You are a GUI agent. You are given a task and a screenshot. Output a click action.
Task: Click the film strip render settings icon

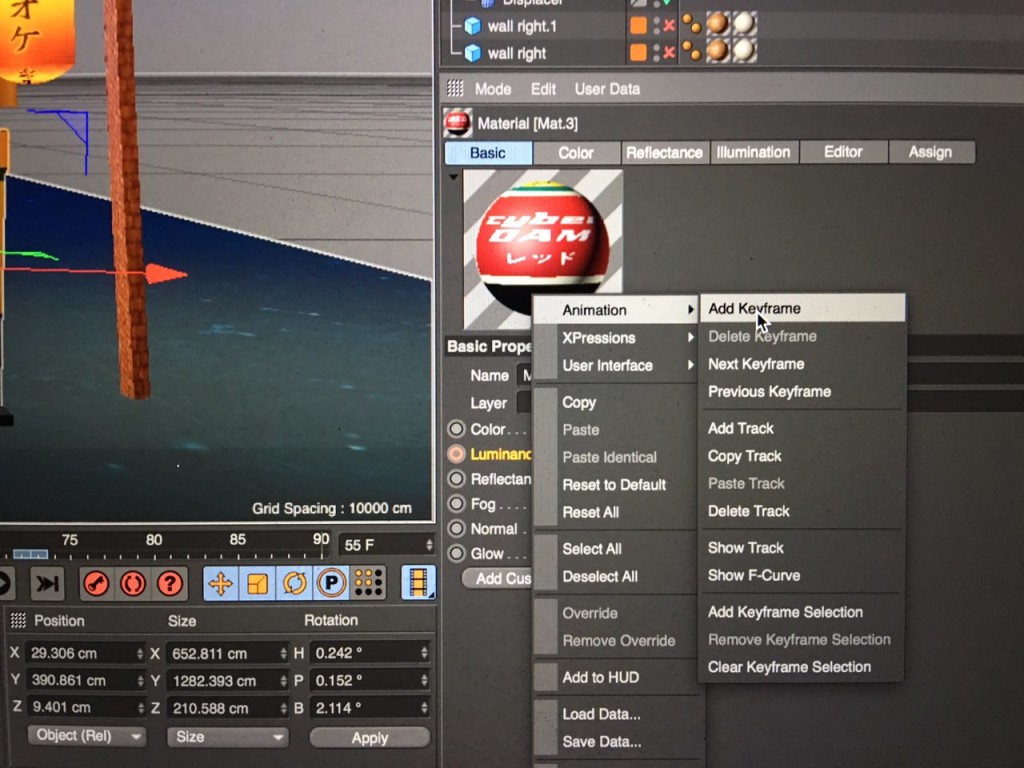418,582
